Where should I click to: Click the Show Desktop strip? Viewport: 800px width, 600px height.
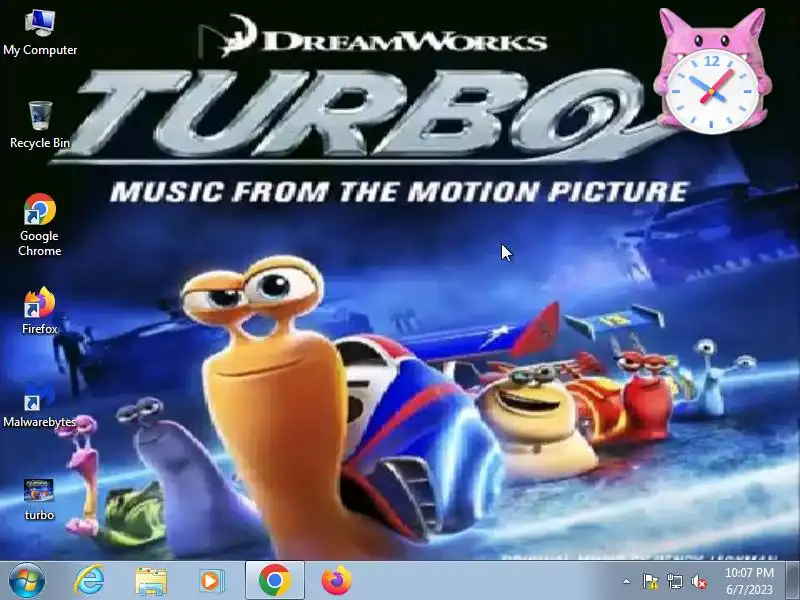click(x=793, y=581)
